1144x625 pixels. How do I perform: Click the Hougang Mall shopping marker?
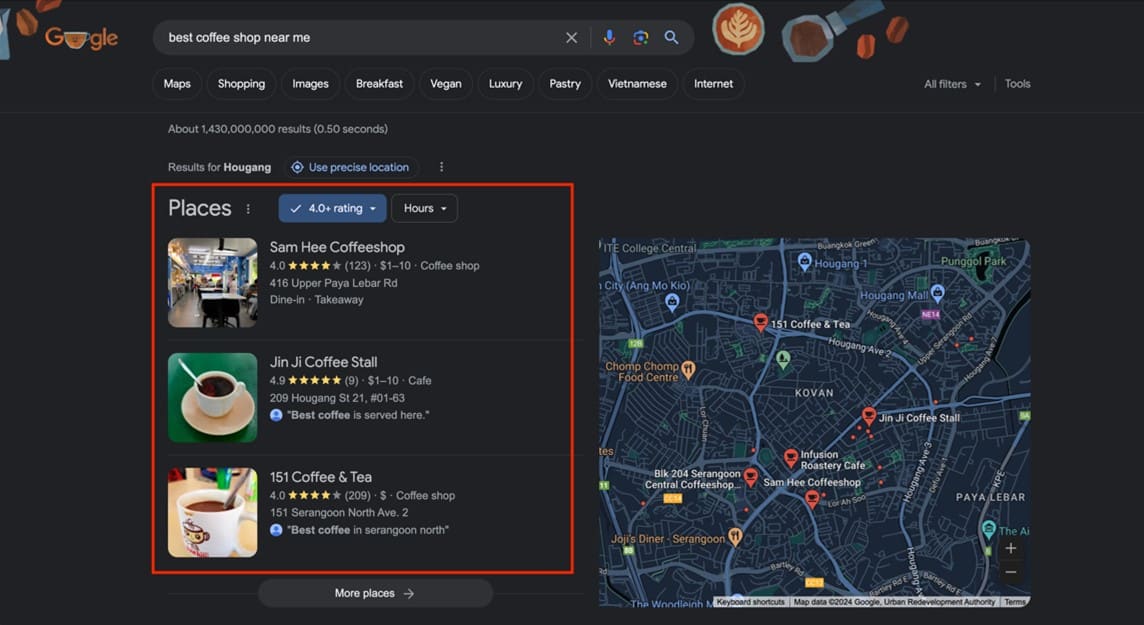click(x=938, y=294)
